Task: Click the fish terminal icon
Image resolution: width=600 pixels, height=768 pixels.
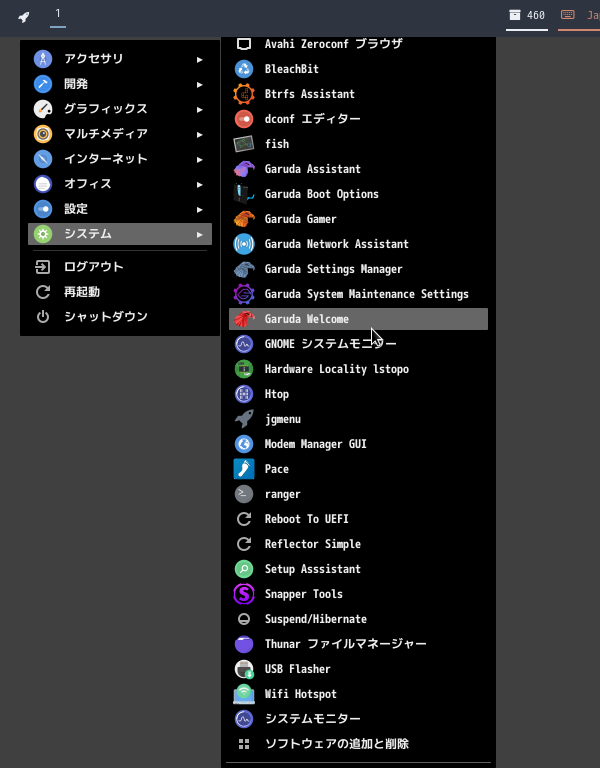Action: (244, 144)
